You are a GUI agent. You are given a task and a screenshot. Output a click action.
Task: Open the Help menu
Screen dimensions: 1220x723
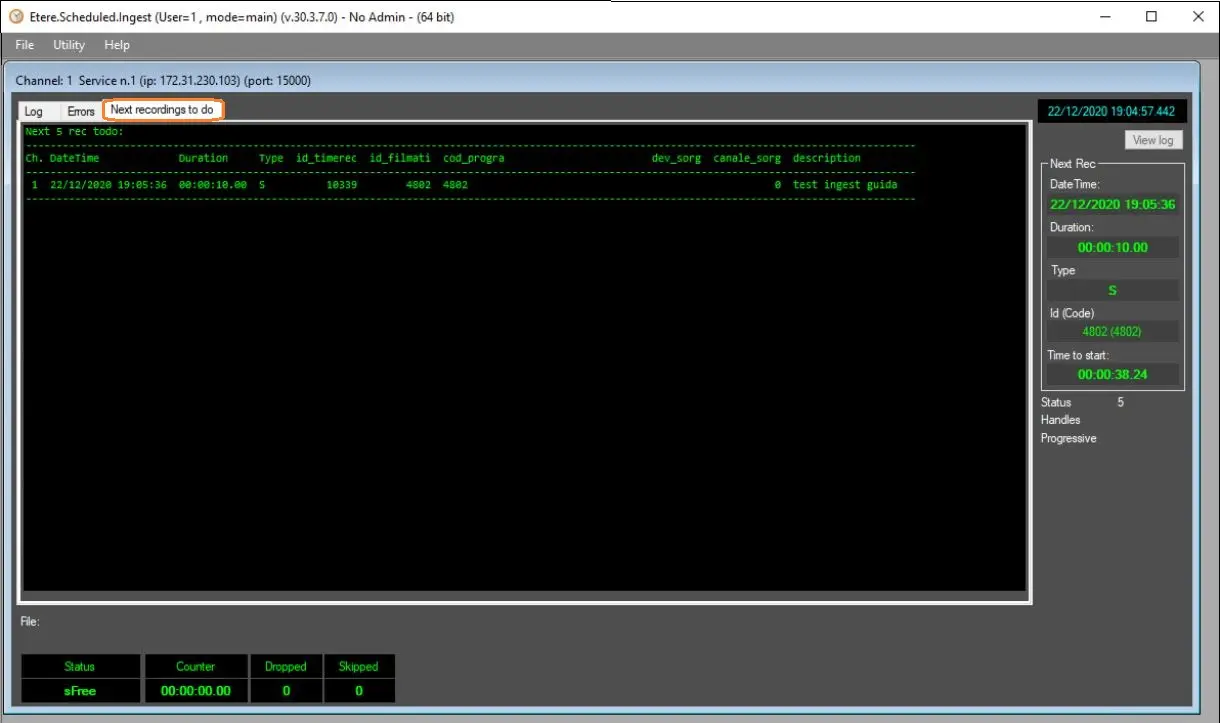click(117, 45)
